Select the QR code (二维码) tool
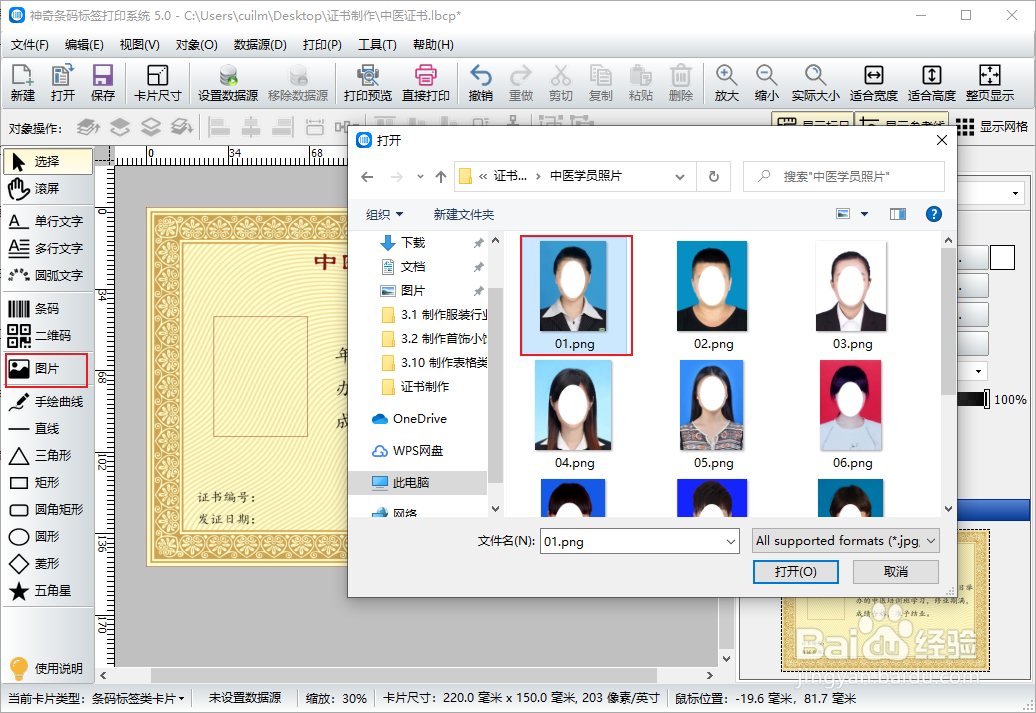 coord(48,335)
